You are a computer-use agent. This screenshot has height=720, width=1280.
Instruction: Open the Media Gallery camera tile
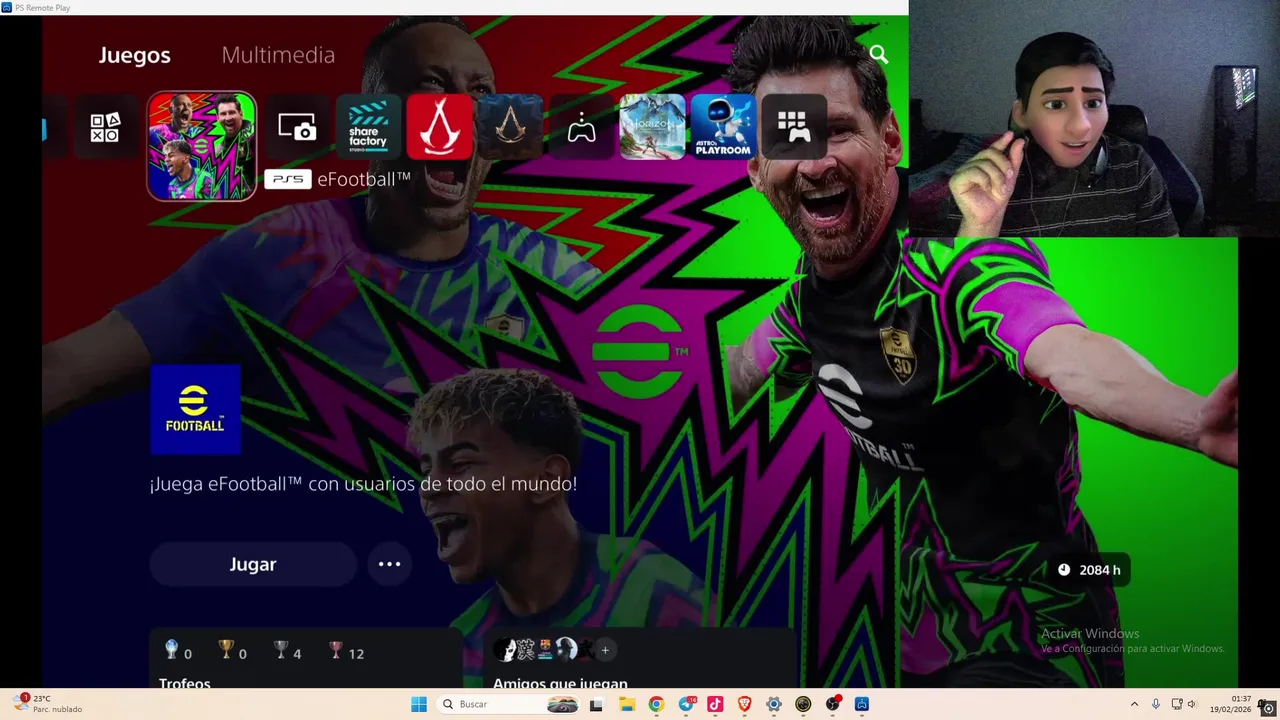(x=297, y=127)
